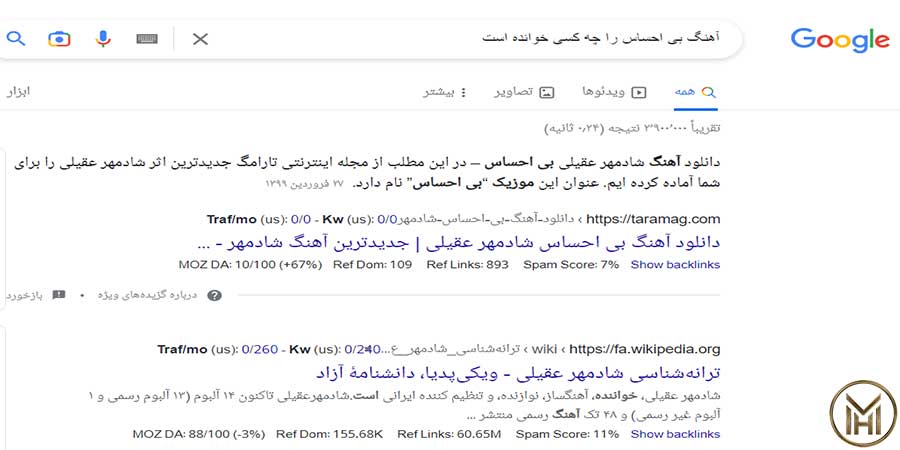This screenshot has width=900, height=450.
Task: Switch to the ویدئوها videos tab
Action: [614, 92]
